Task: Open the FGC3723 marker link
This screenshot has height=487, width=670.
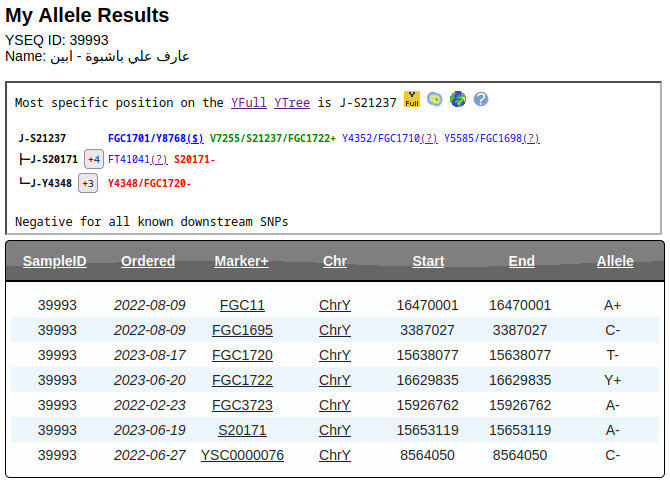Action: pos(242,405)
